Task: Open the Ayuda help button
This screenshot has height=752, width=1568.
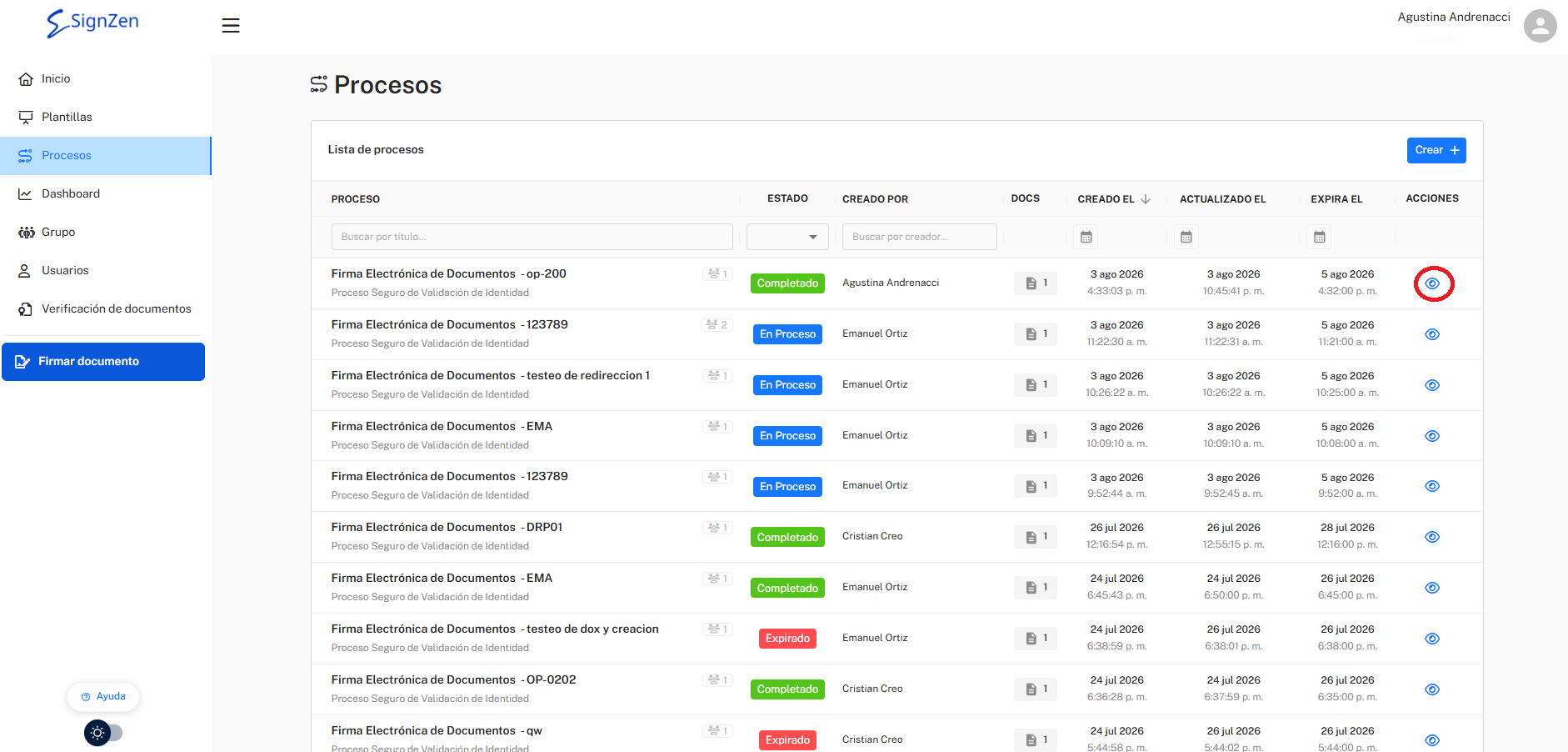Action: 103,696
